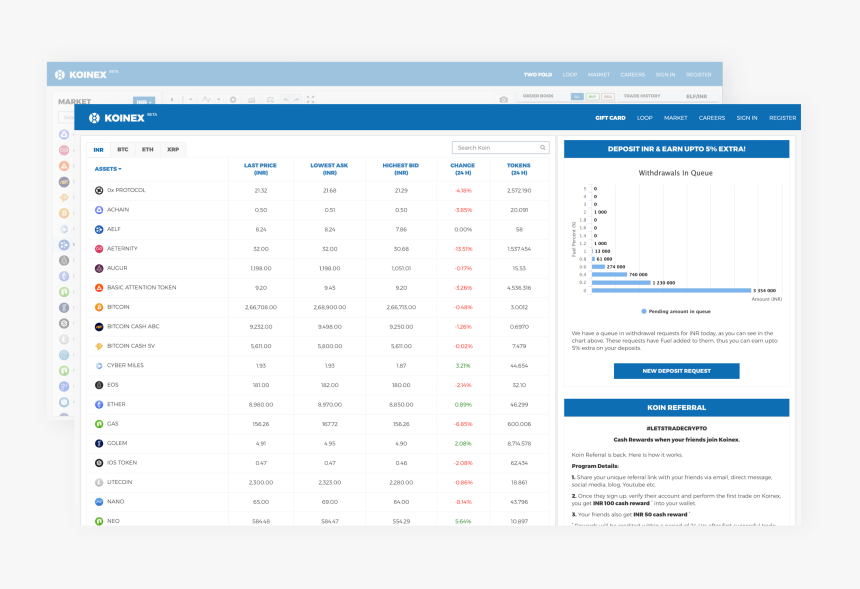Open the INR market dropdown in background window
Image resolution: width=860 pixels, height=589 pixels.
tap(143, 101)
